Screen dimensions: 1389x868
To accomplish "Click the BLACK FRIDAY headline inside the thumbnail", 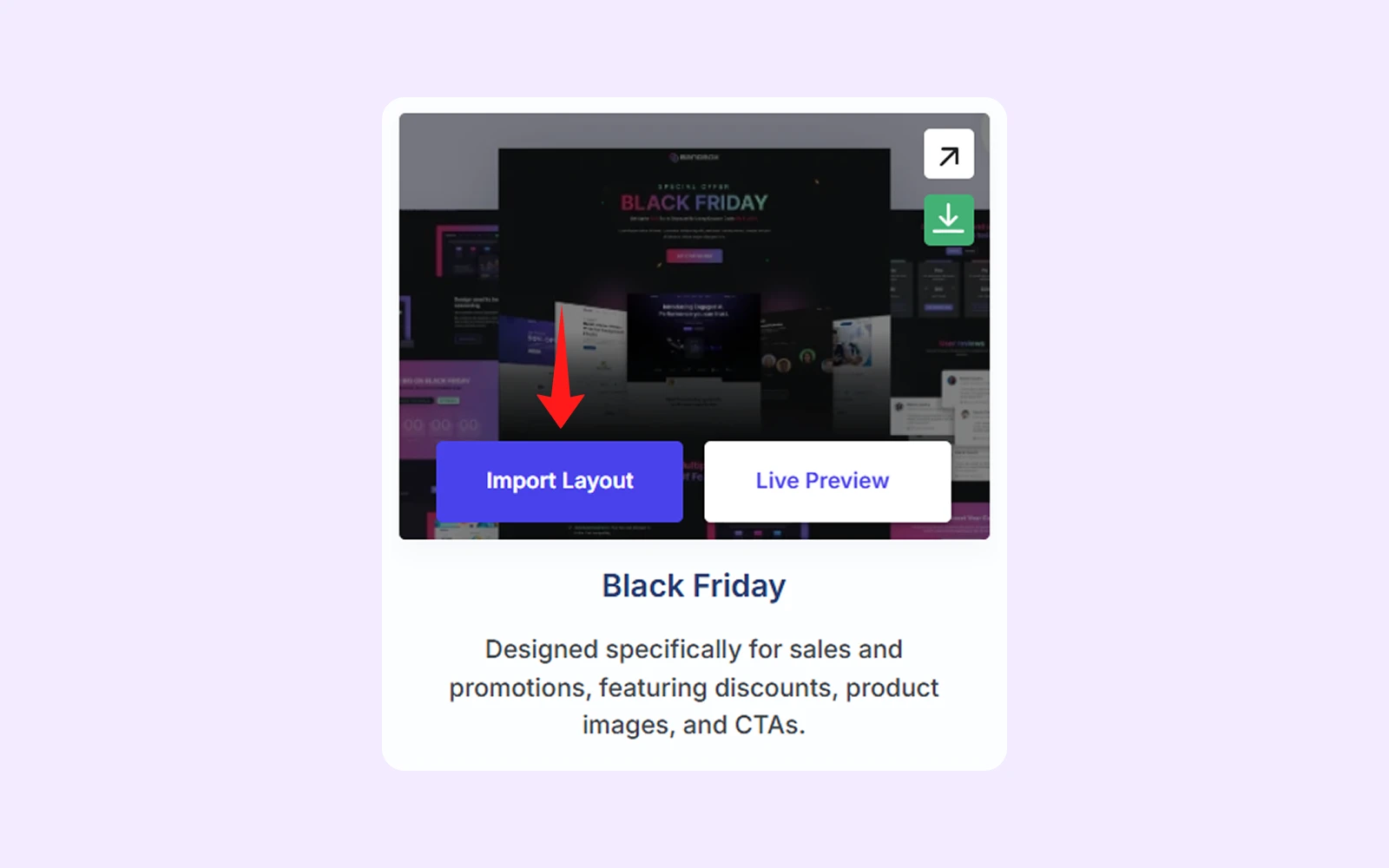I will [x=694, y=203].
